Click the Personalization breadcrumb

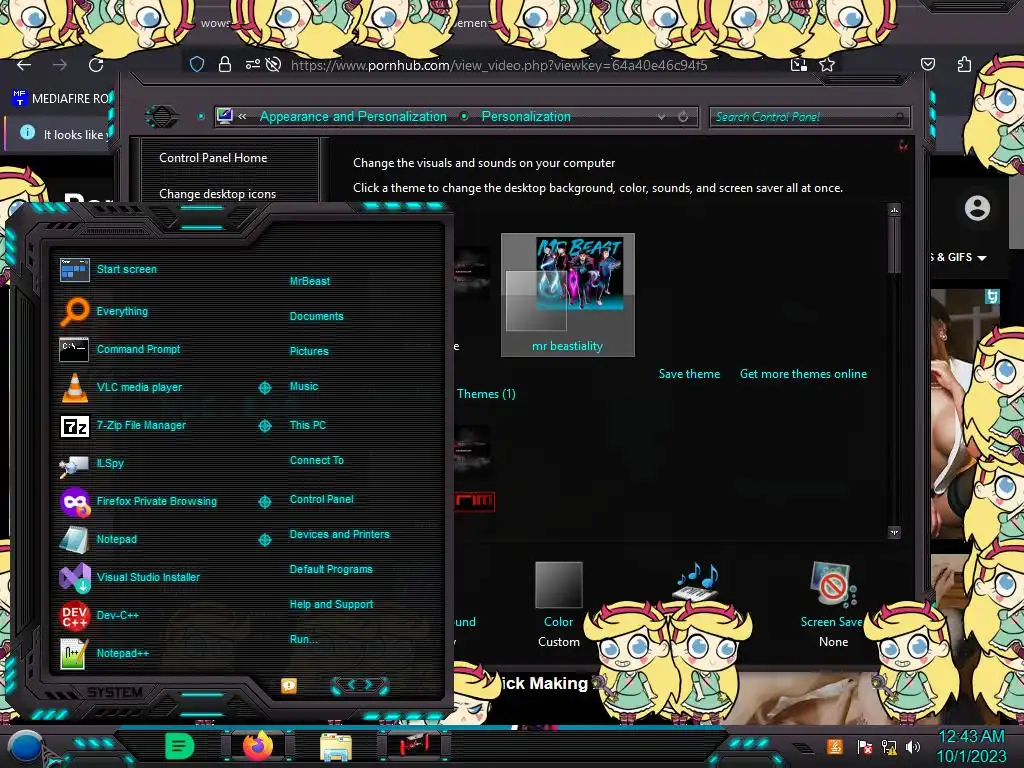click(x=526, y=116)
